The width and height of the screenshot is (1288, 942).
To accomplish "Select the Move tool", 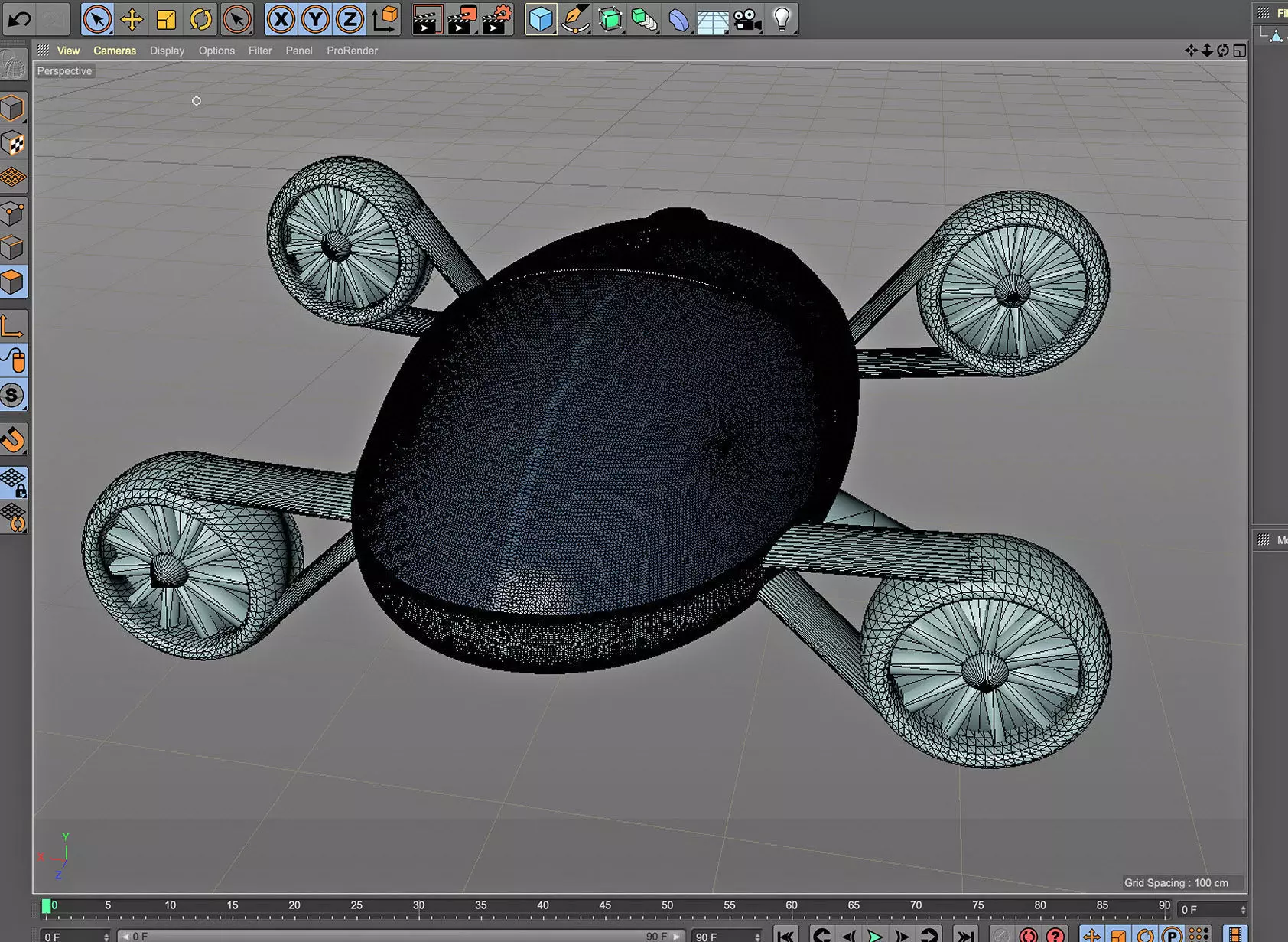I will [132, 19].
